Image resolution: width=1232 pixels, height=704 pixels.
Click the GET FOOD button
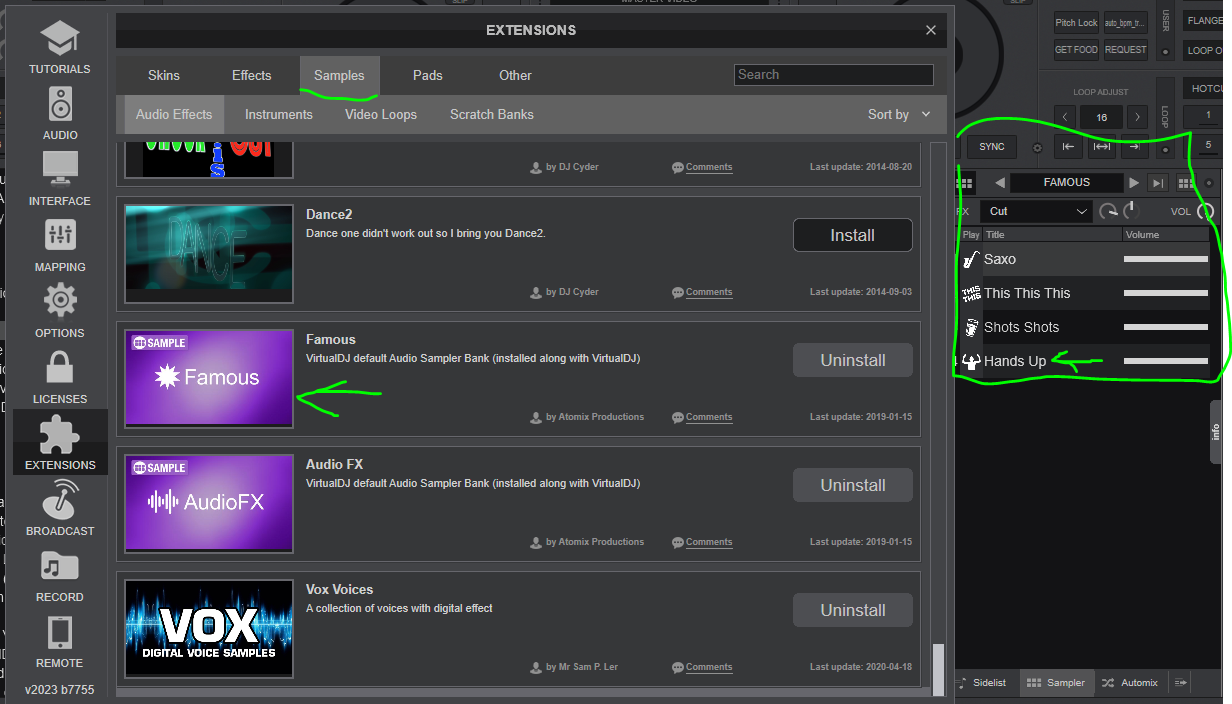click(1076, 50)
